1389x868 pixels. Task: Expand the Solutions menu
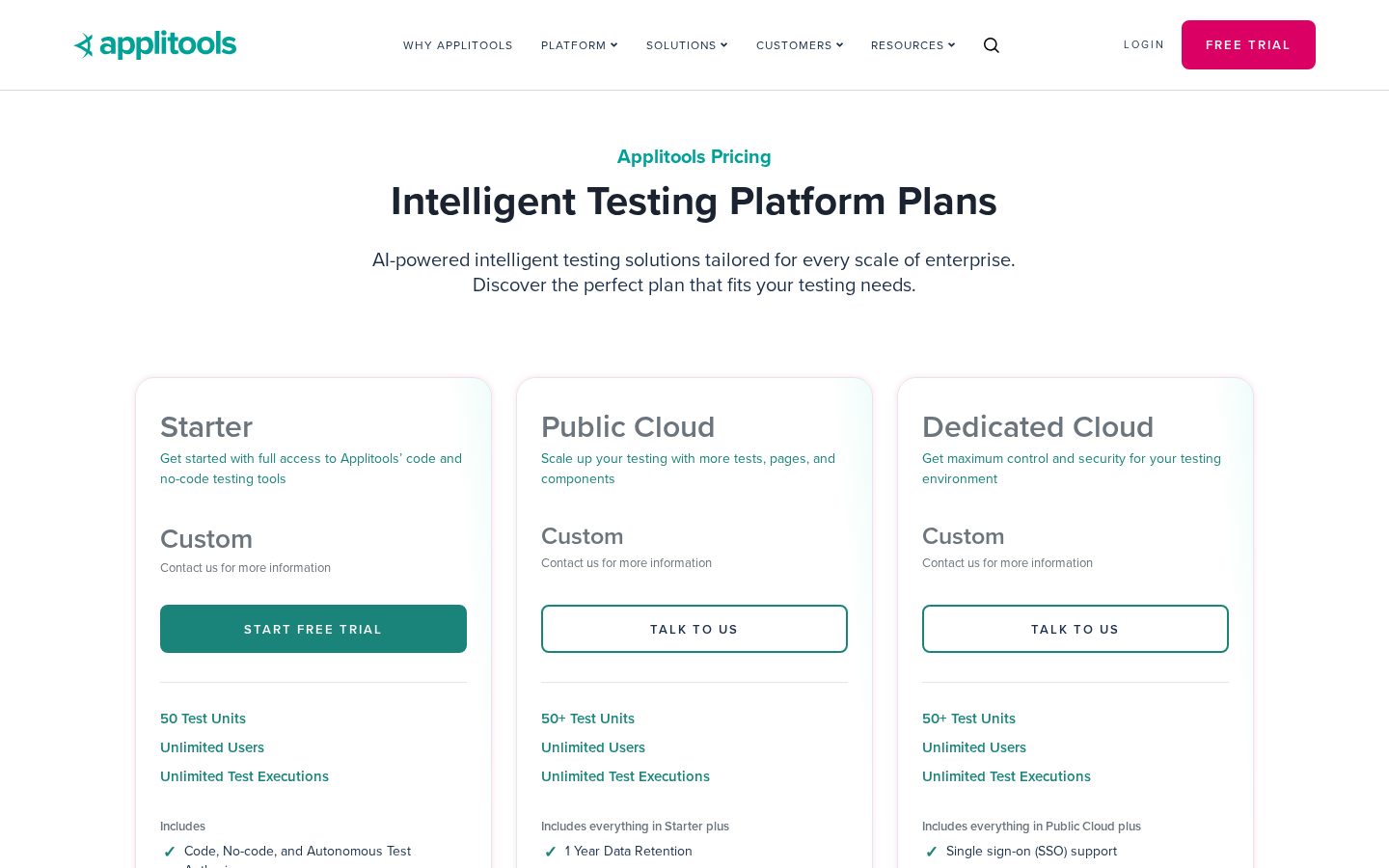coord(687,45)
